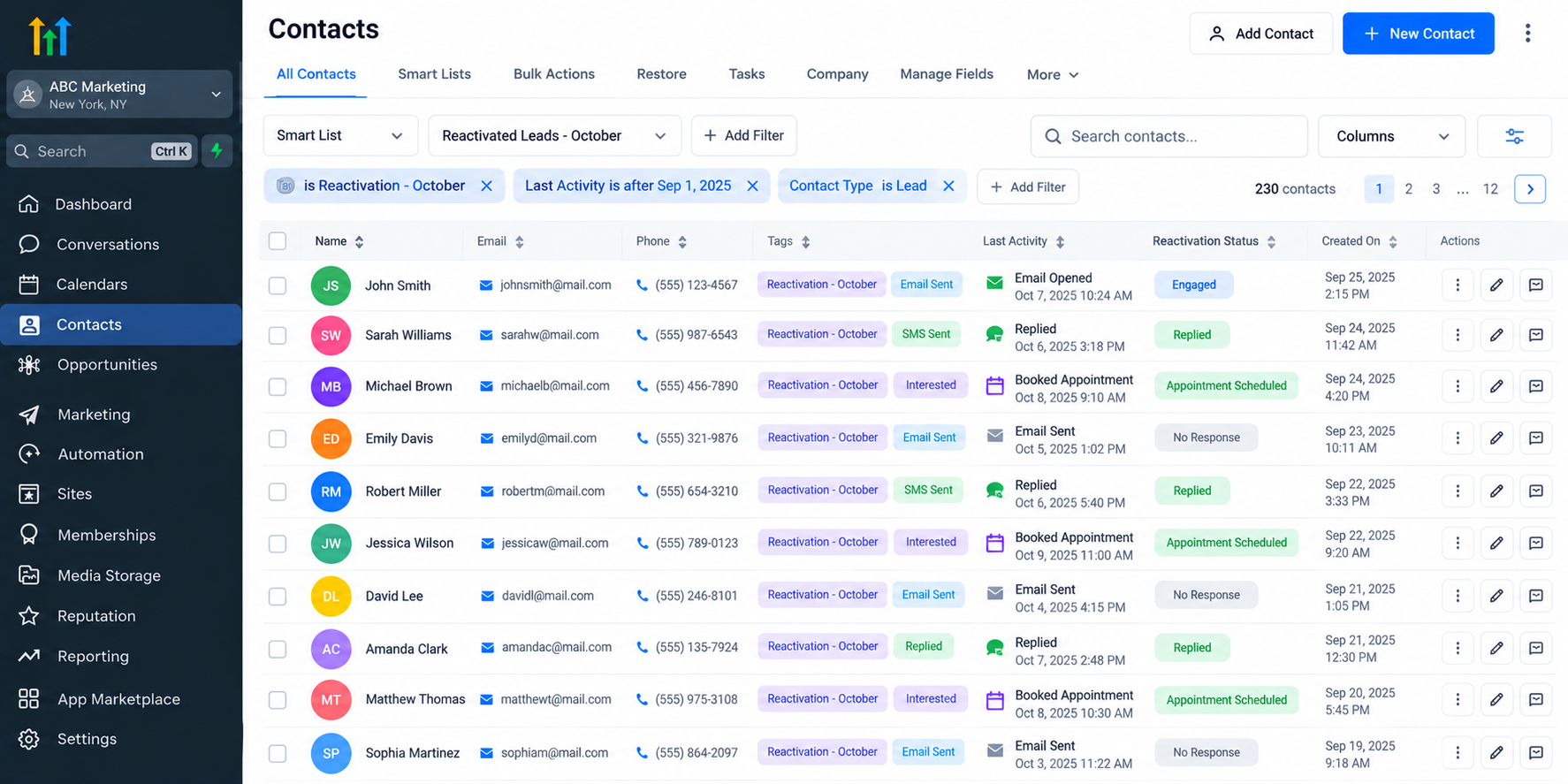This screenshot has height=784, width=1568.
Task: Edit Emily Davis contact with pencil icon
Action: point(1496,438)
